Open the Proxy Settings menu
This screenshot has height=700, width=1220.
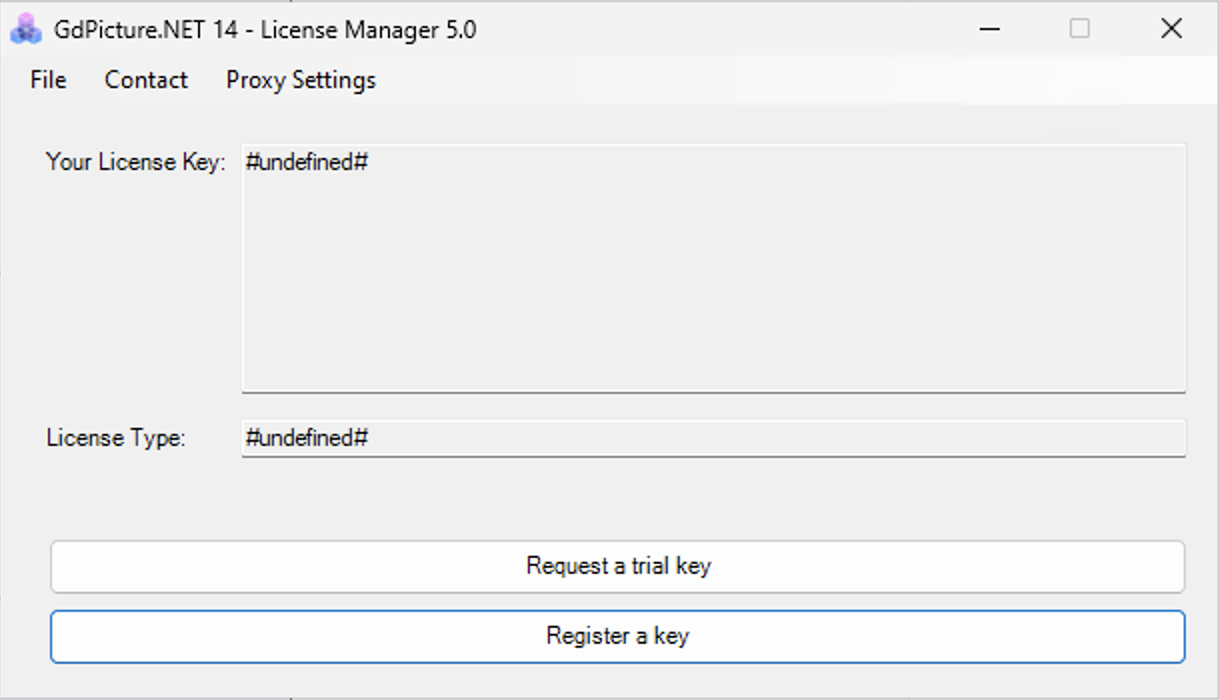(x=300, y=80)
